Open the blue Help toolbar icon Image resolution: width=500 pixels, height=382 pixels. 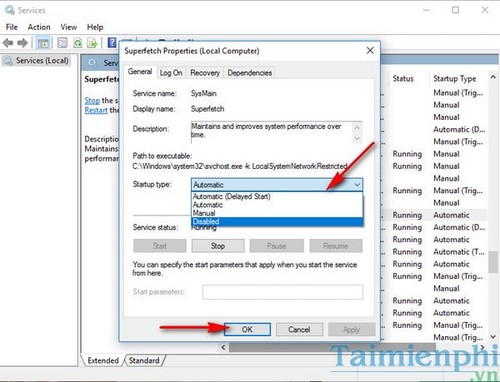[112, 42]
